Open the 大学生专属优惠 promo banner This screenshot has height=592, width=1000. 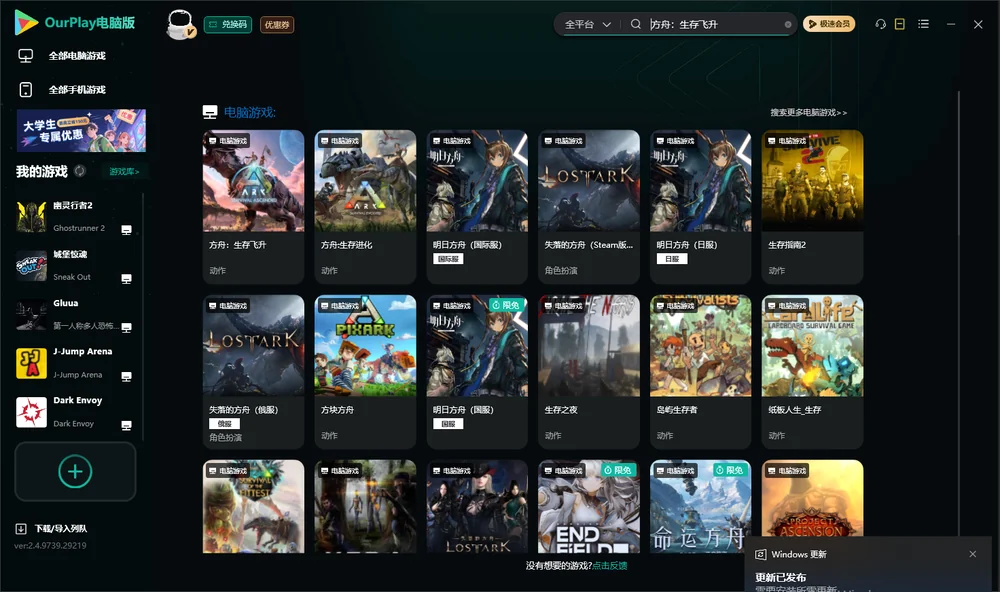81,131
